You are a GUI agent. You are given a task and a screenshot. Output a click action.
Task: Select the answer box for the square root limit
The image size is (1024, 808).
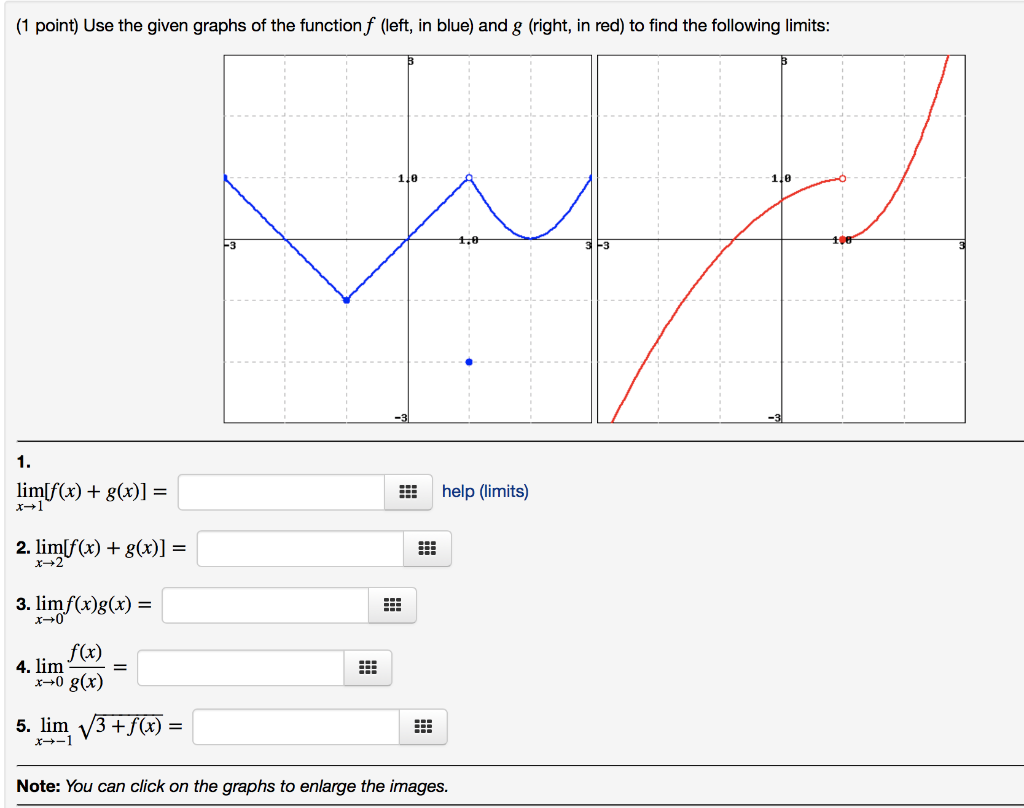[x=295, y=726]
